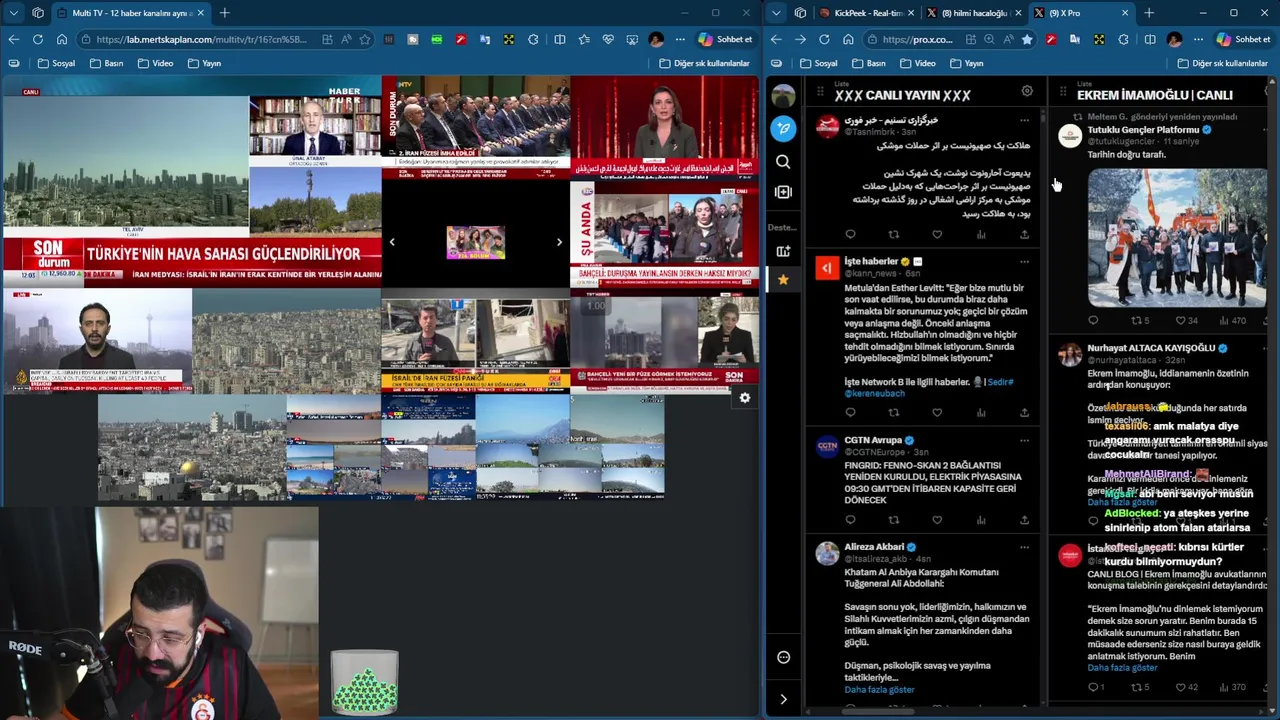Open a new tab in Multi TV window
The image size is (1280, 720).
[224, 13]
